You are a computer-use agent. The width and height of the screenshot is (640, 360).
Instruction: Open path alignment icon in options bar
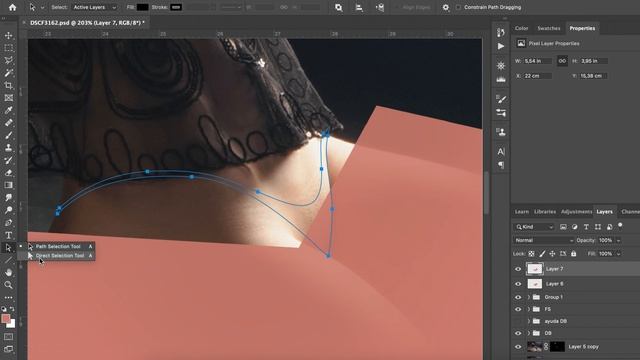point(359,7)
